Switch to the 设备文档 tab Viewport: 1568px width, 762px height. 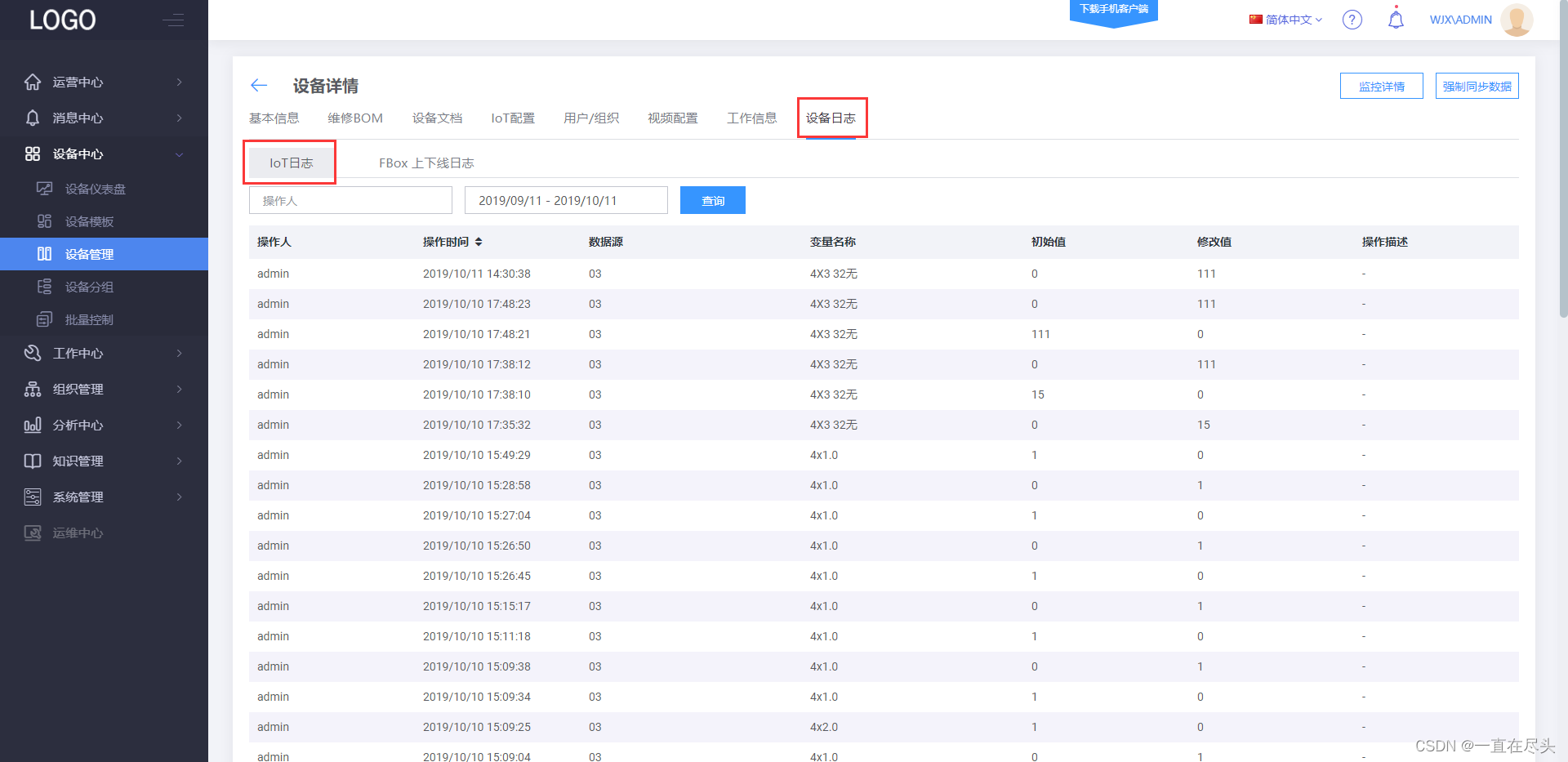coord(437,118)
